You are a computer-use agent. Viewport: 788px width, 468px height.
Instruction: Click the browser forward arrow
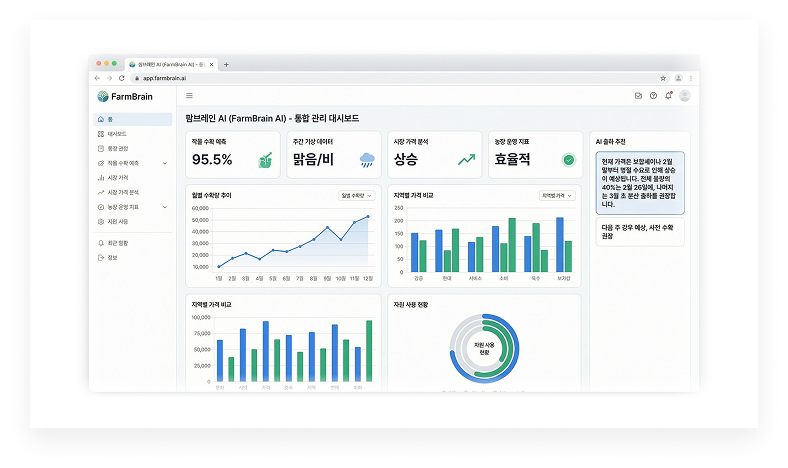click(109, 78)
